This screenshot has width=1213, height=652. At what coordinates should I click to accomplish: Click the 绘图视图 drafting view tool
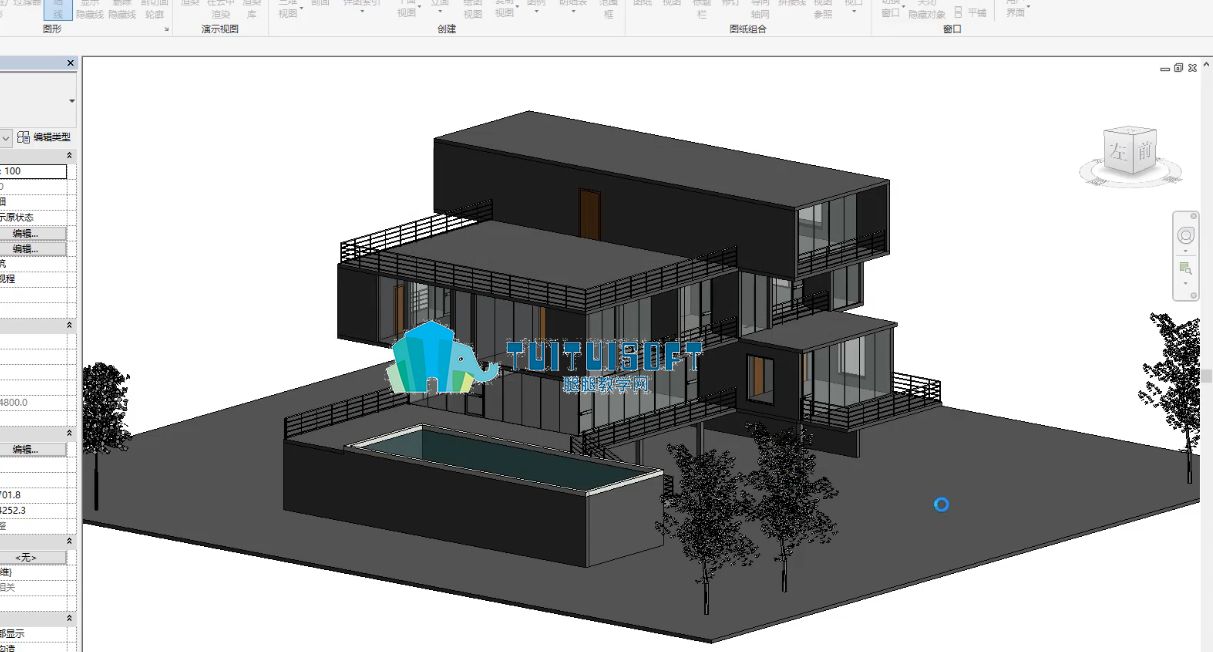point(473,9)
